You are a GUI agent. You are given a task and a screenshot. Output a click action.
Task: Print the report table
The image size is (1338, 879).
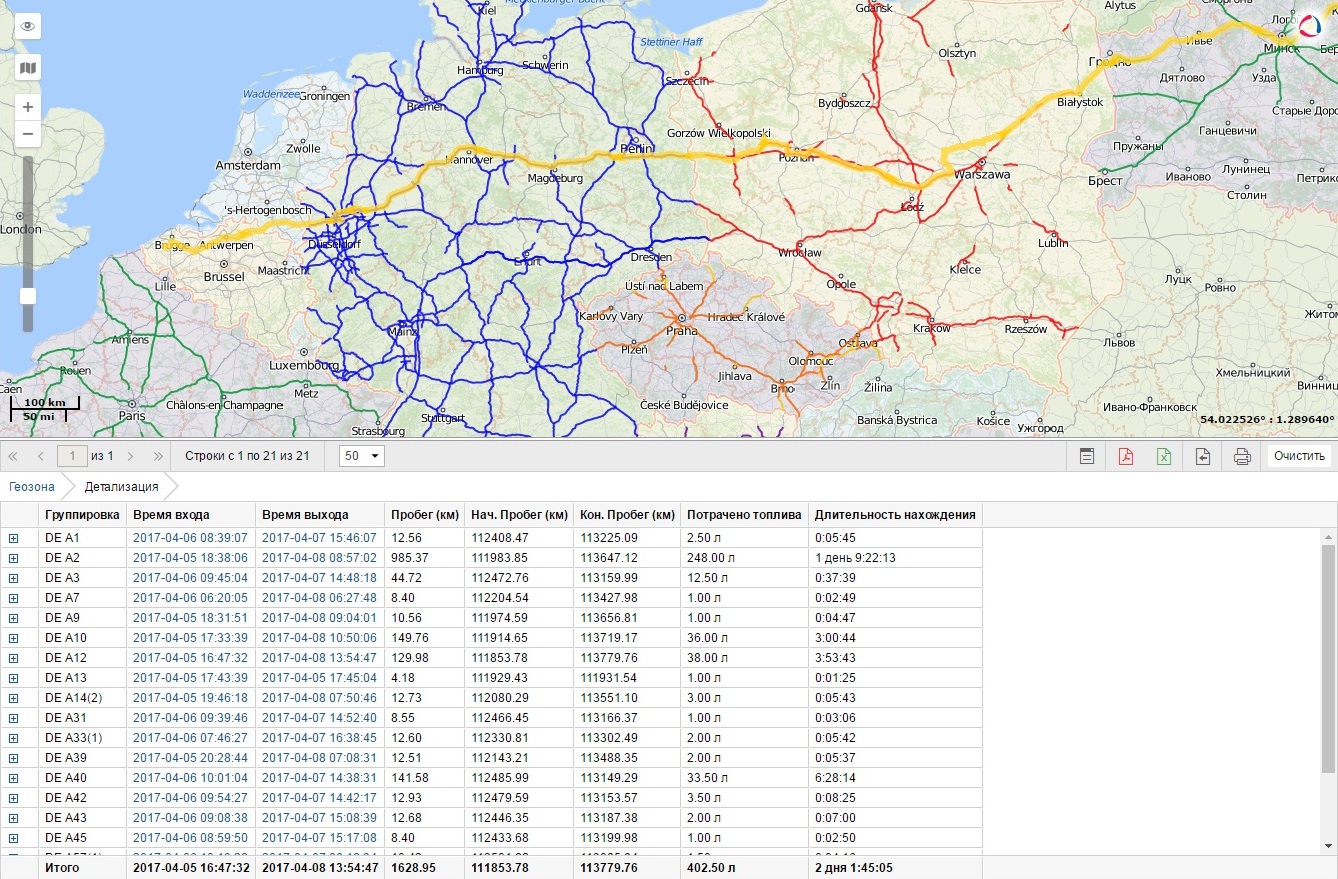coord(1242,457)
